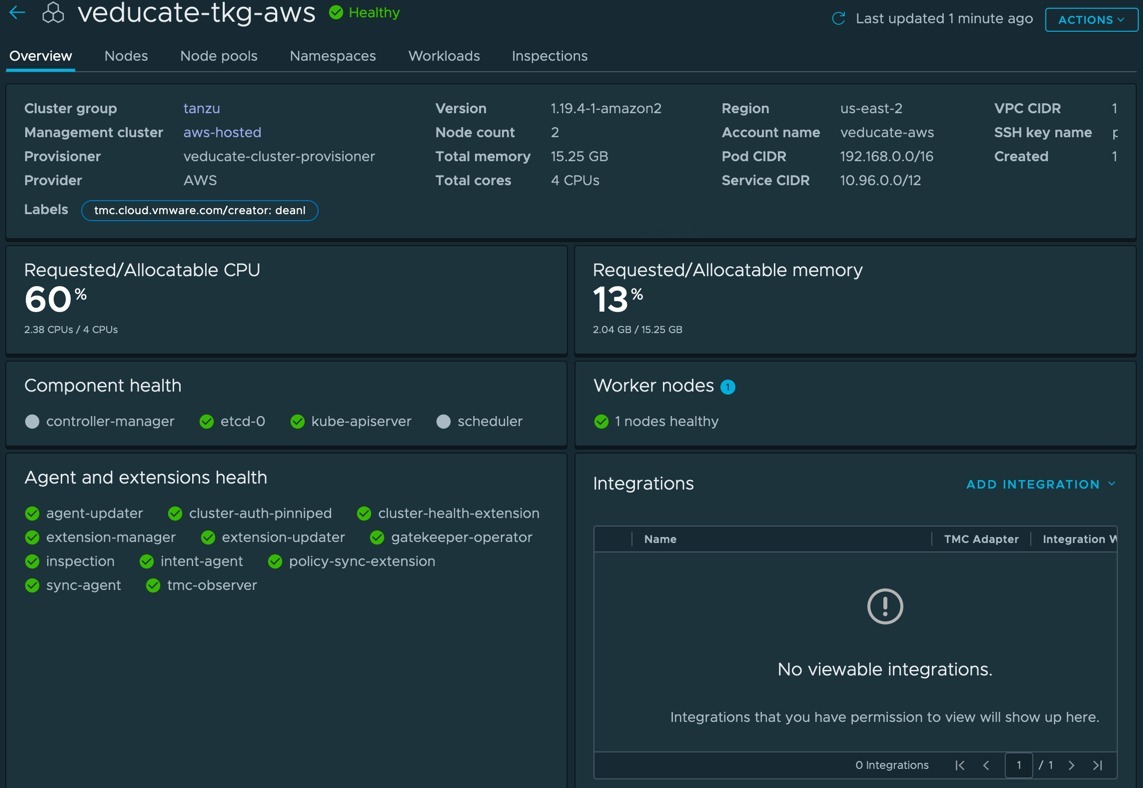The width and height of the screenshot is (1143, 788).
Task: Sort by TMC Adapter column header
Action: coord(981,539)
